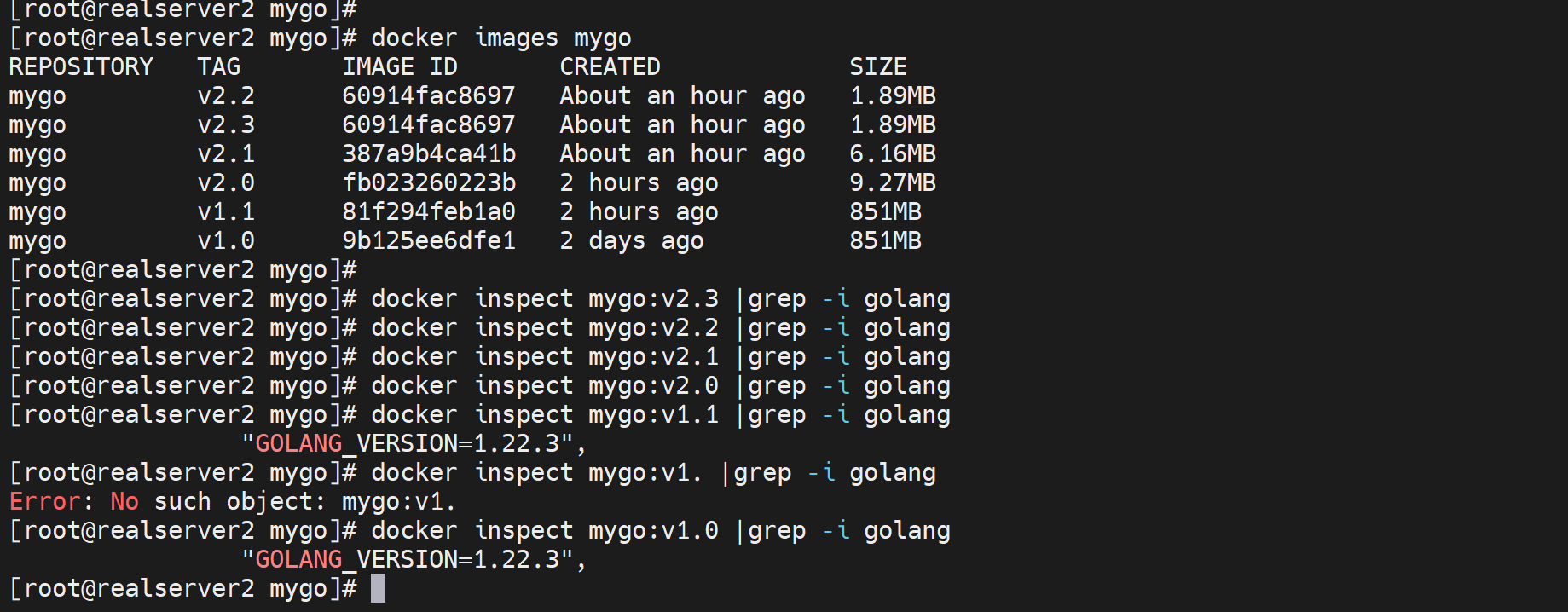Click the IMAGE ID column header
Screen dimensions: 1568x612
(399, 66)
